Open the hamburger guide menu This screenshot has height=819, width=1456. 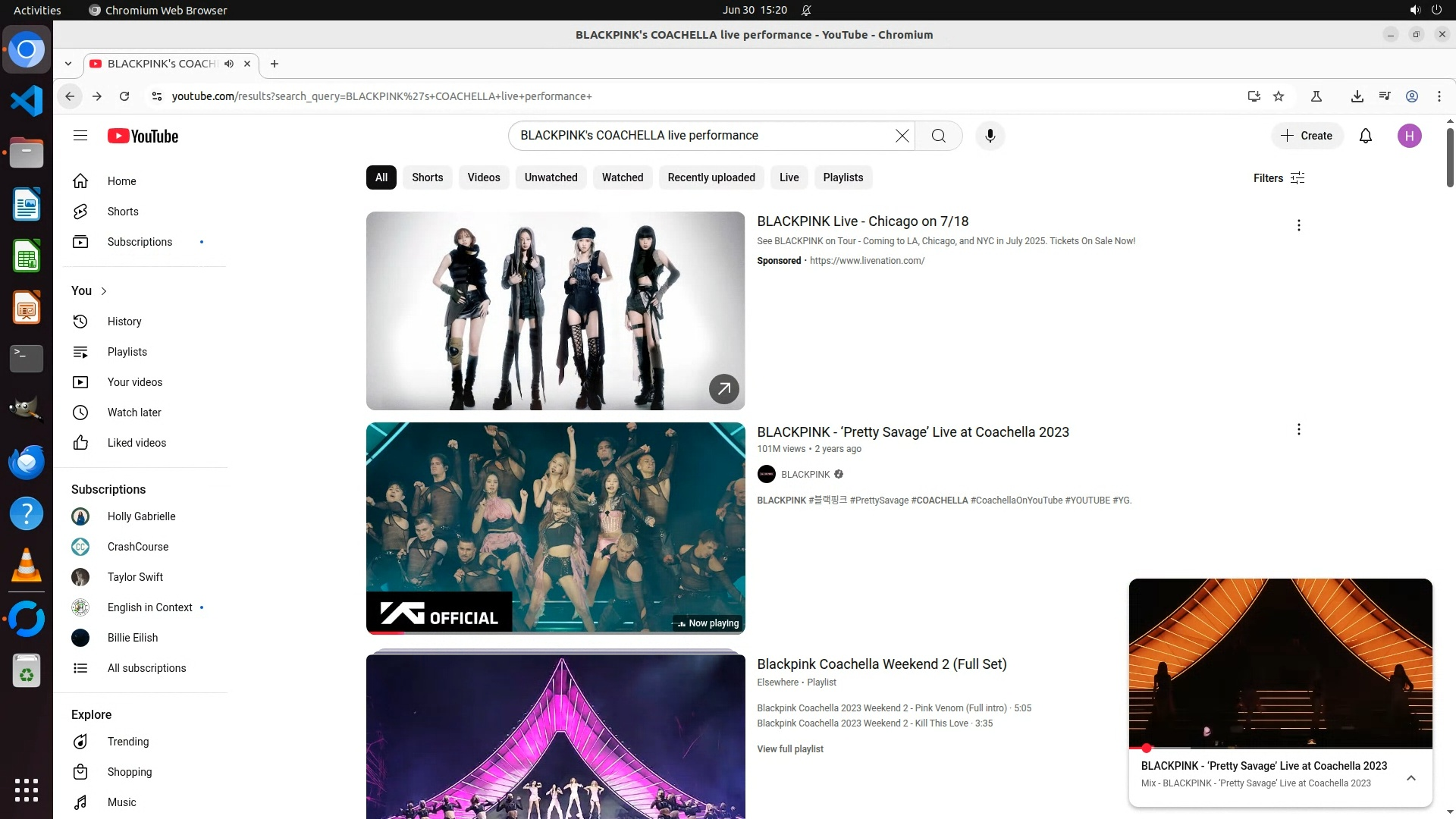(x=80, y=136)
